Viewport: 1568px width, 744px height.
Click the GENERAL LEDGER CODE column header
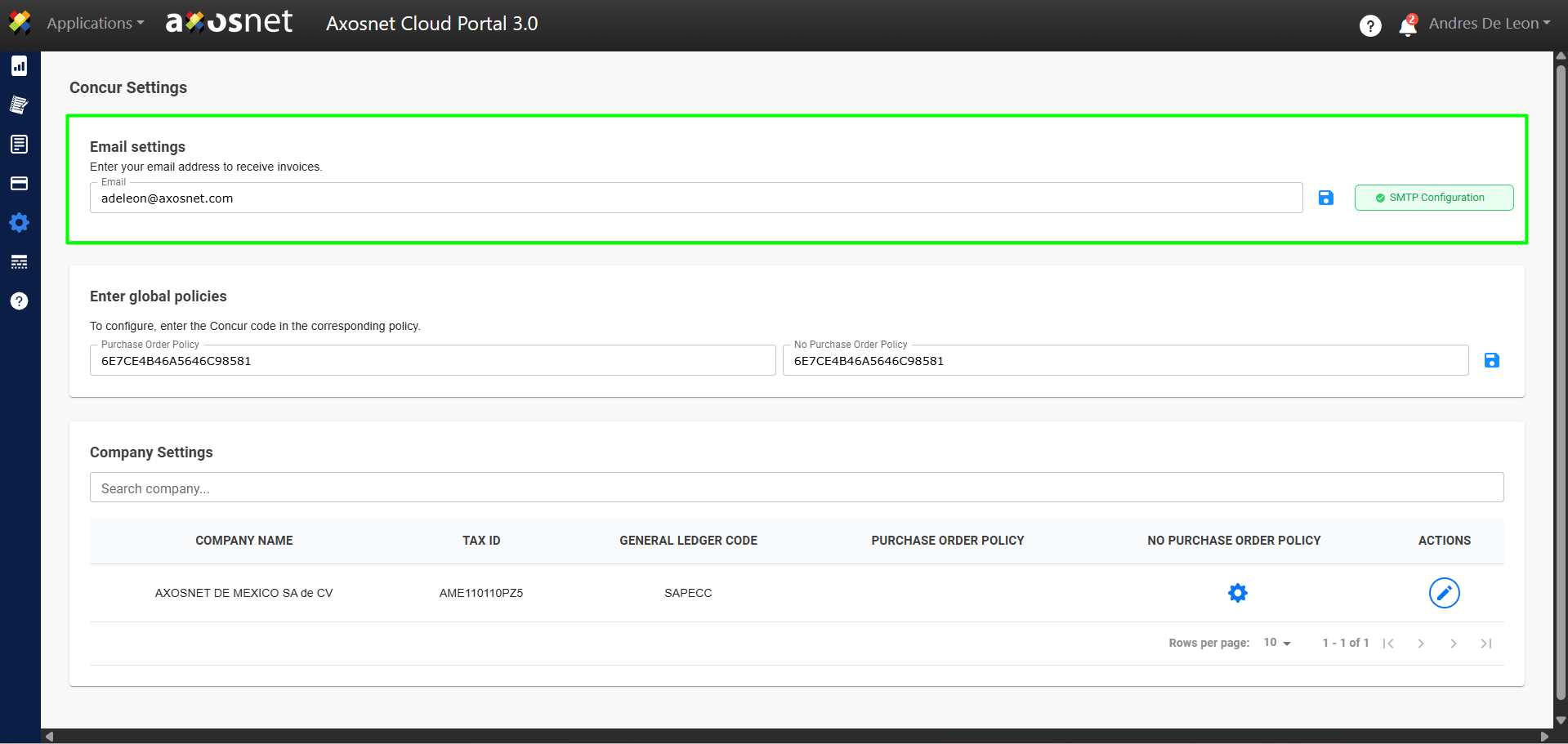click(x=688, y=541)
